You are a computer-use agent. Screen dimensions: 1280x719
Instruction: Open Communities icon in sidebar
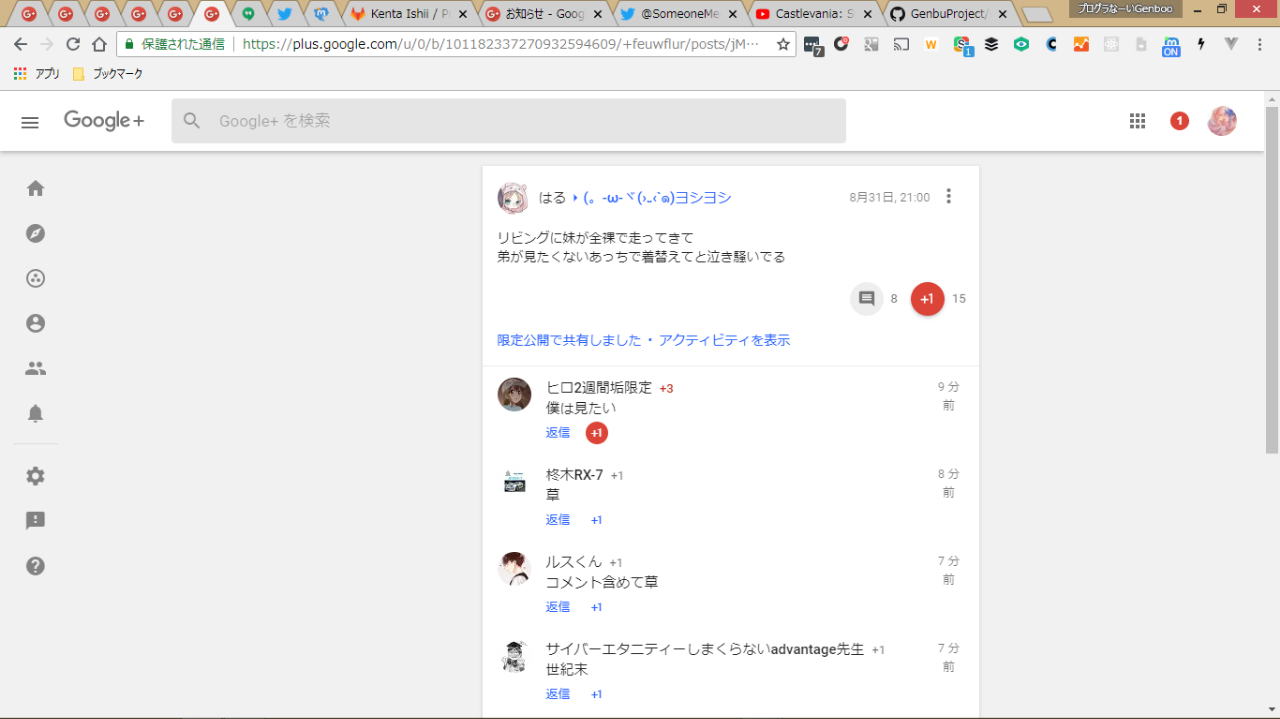pos(35,279)
